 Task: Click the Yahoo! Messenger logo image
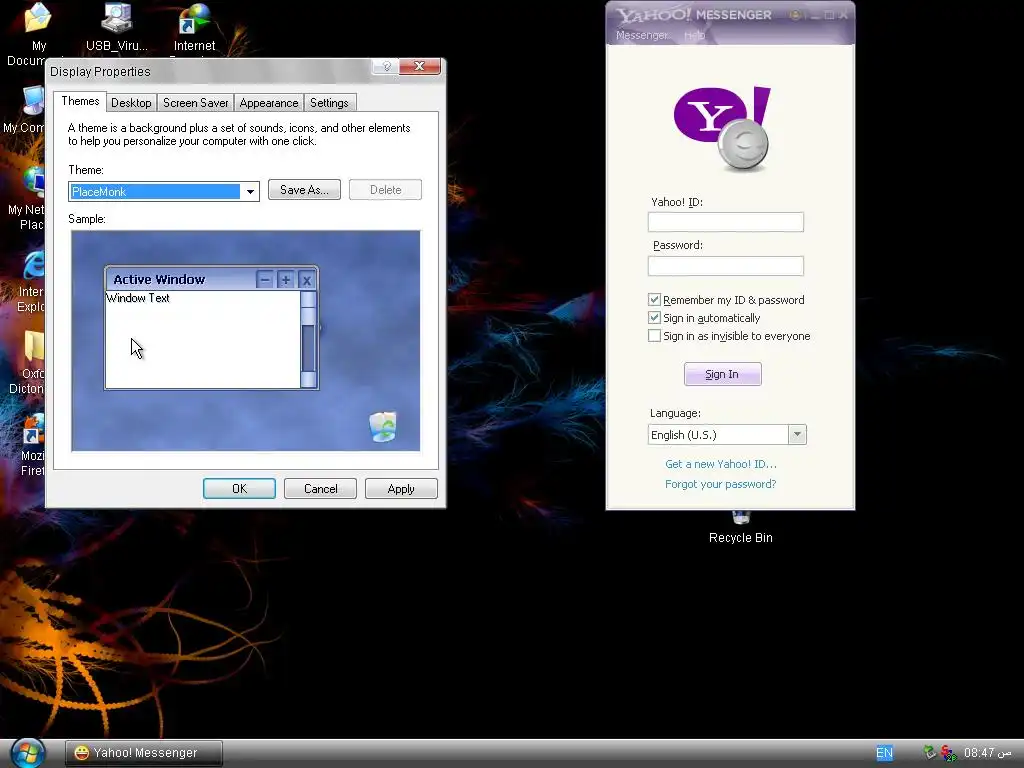(x=724, y=128)
